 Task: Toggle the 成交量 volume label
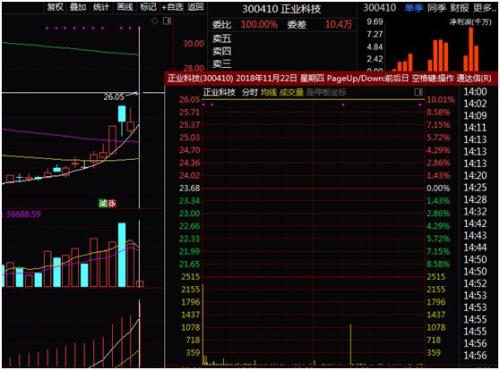coord(291,92)
